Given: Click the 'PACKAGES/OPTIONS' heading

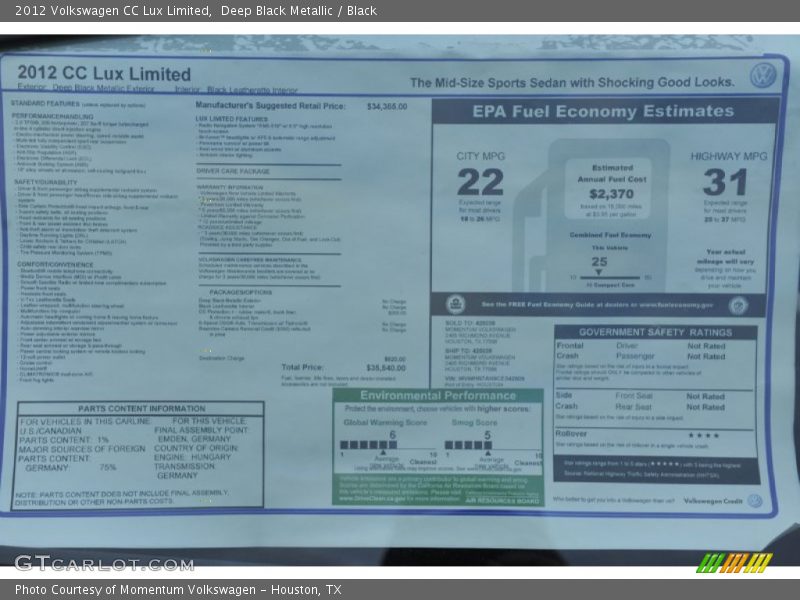Looking at the screenshot, I should tap(241, 292).
